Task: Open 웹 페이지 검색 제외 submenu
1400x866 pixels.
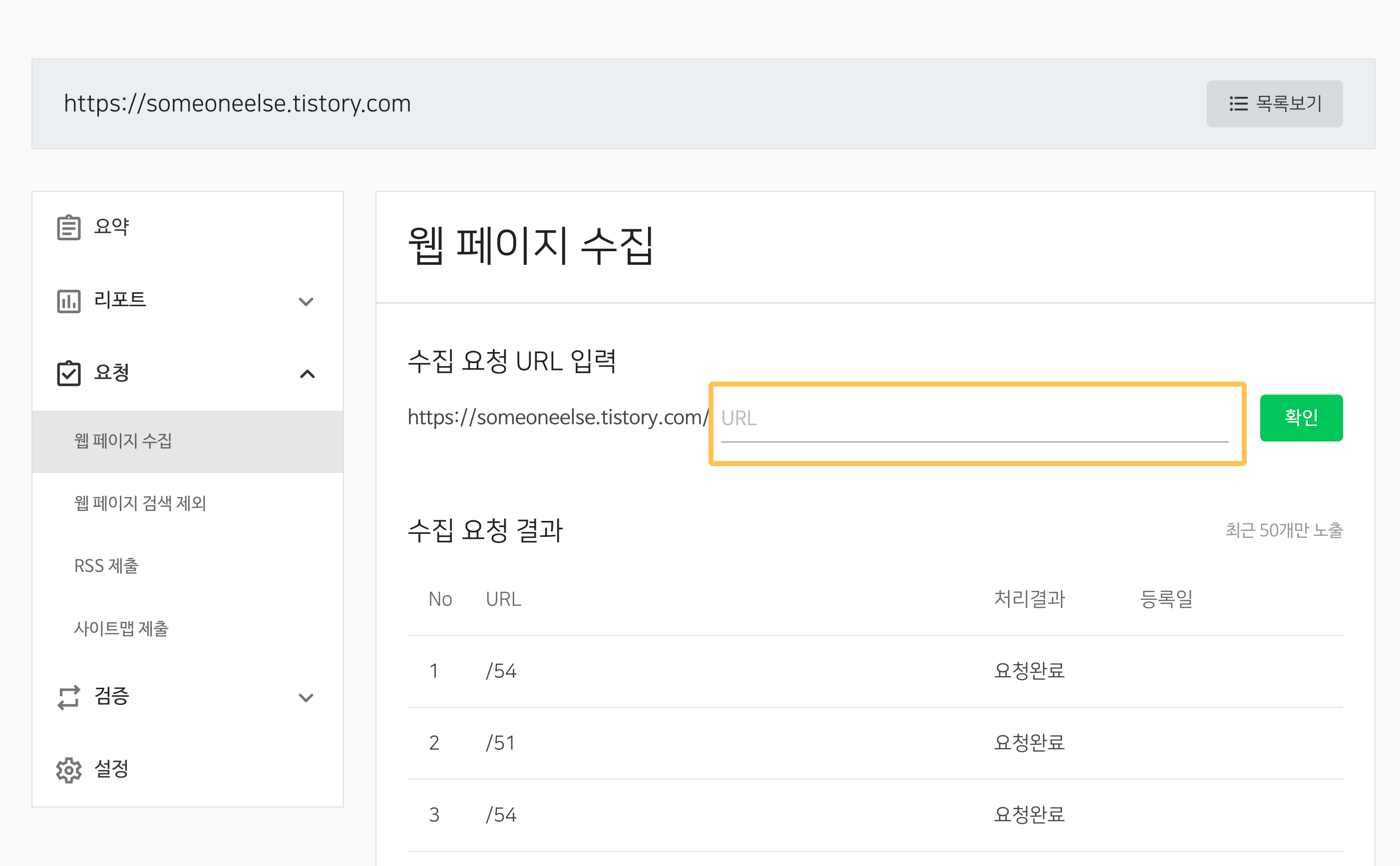Action: [140, 503]
